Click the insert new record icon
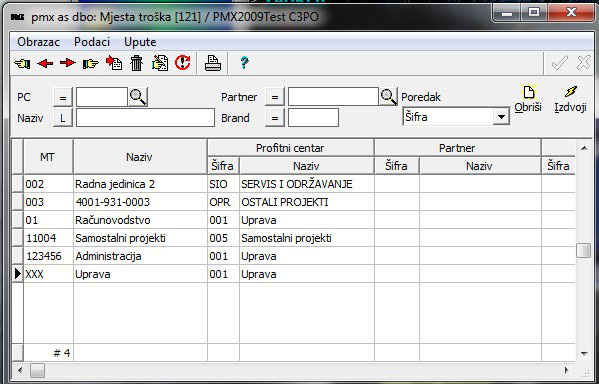 click(x=114, y=63)
